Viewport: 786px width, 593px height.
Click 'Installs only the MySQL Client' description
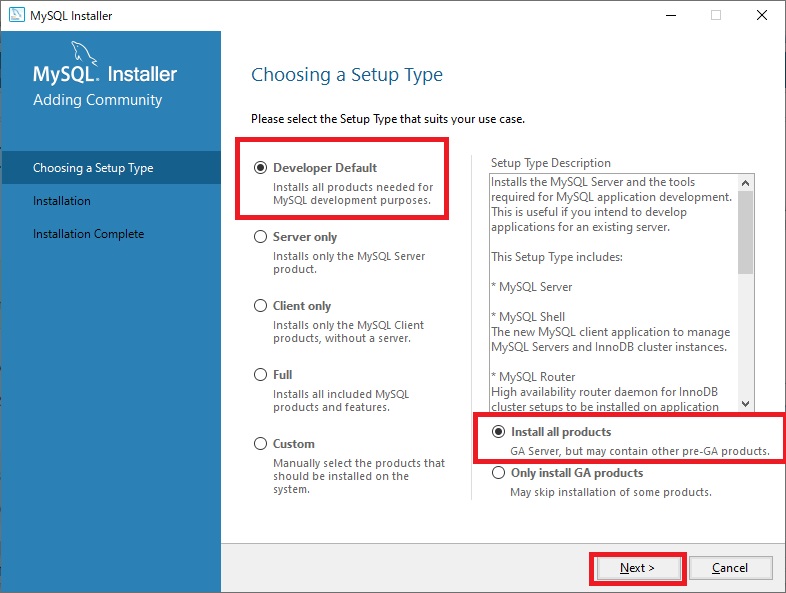(348, 331)
